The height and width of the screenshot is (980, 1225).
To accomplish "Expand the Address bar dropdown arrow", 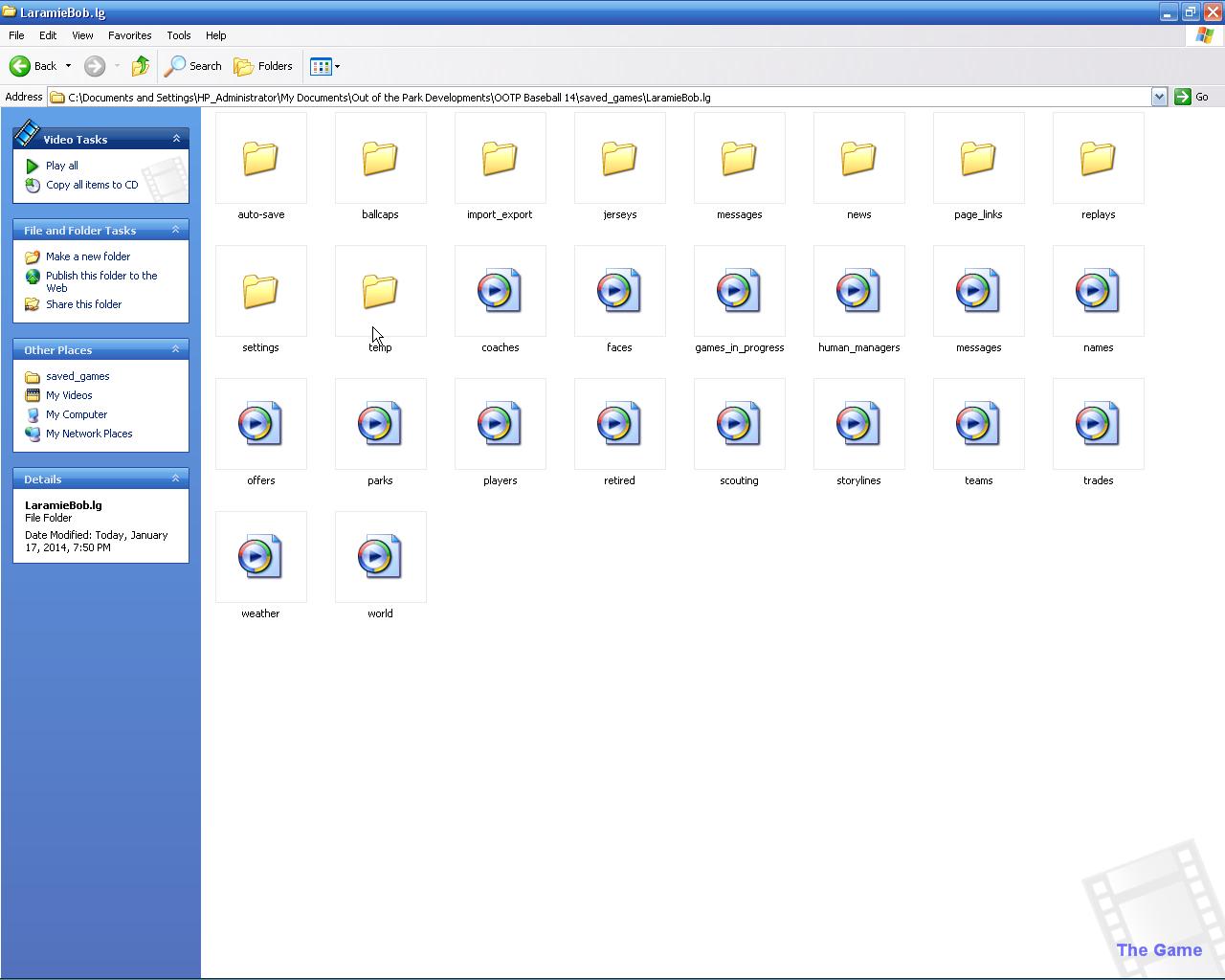I will click(1159, 97).
